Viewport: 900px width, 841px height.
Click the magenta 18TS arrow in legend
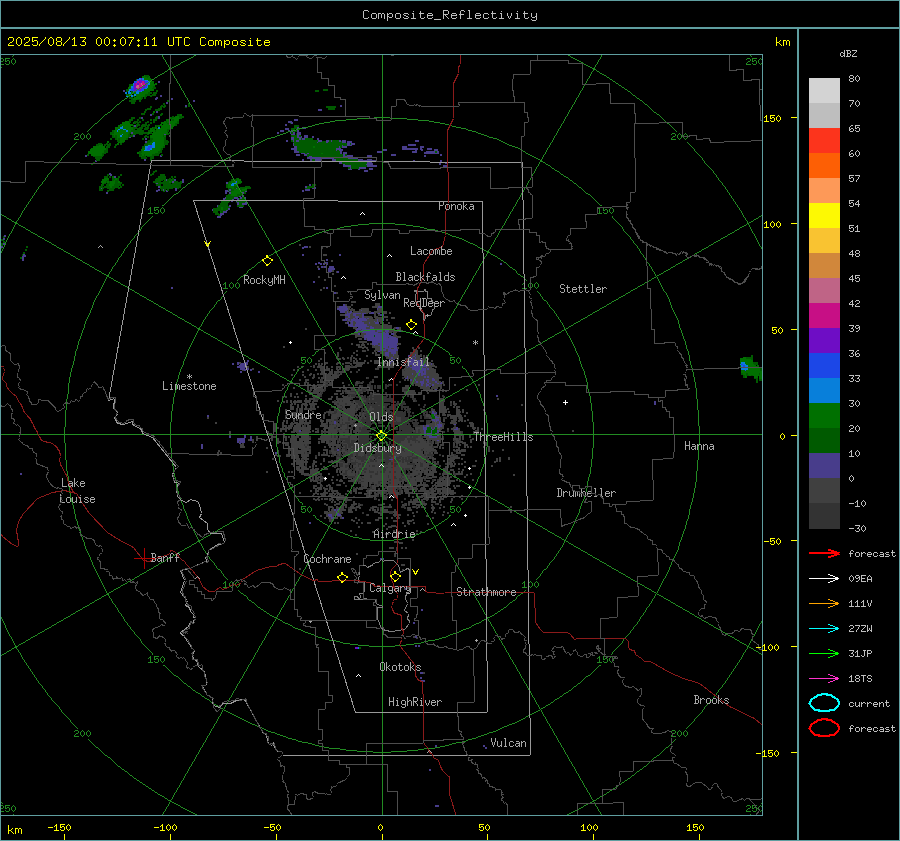(x=824, y=679)
